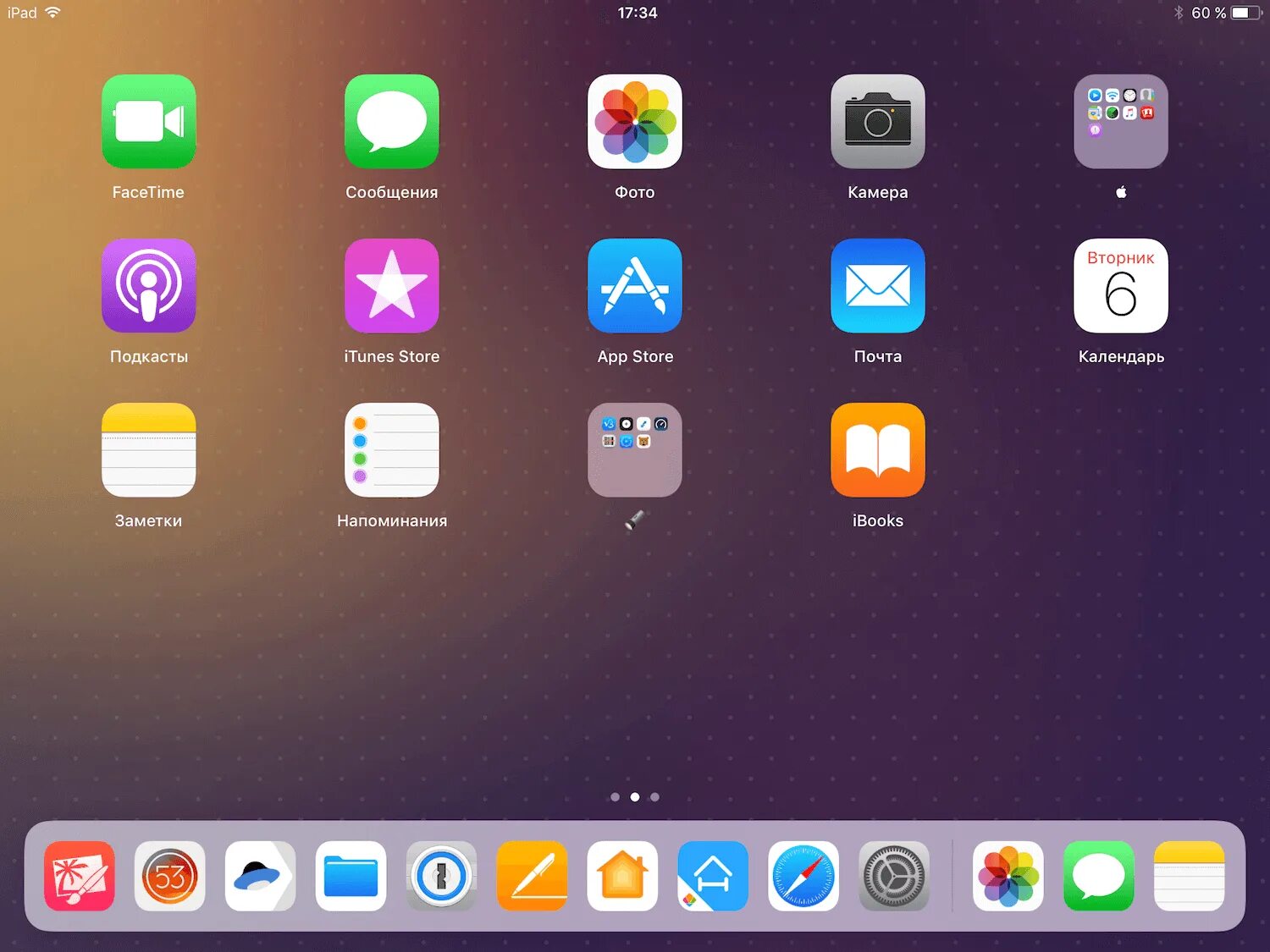This screenshot has height=952, width=1270.
Task: Open Заметки app on home screen
Action: click(149, 449)
